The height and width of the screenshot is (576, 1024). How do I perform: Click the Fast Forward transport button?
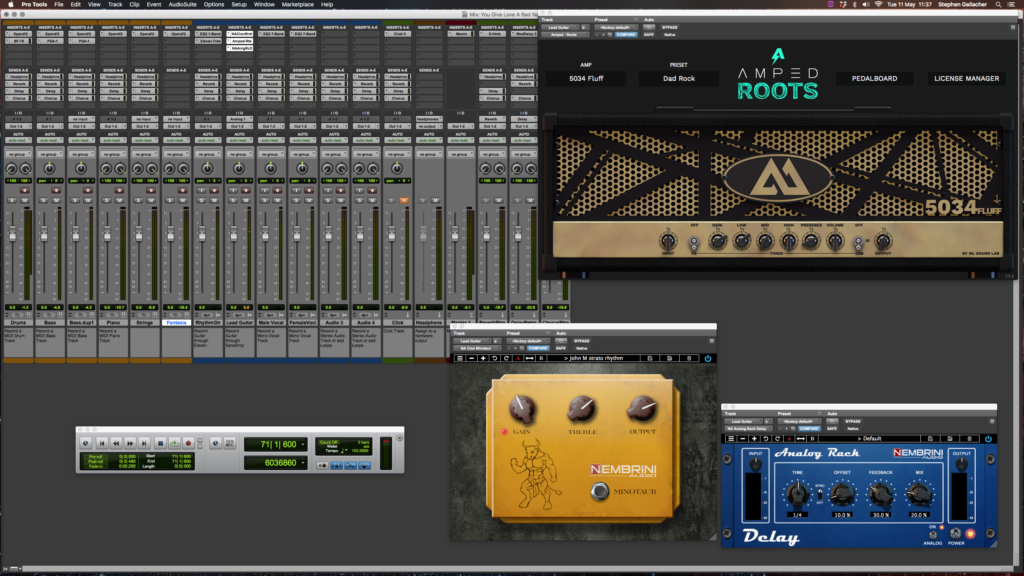[130, 443]
